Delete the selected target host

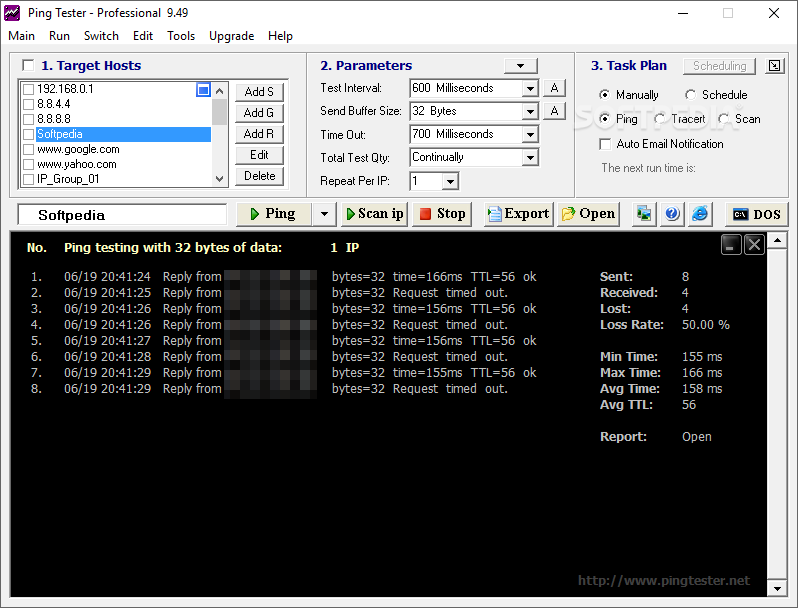259,176
